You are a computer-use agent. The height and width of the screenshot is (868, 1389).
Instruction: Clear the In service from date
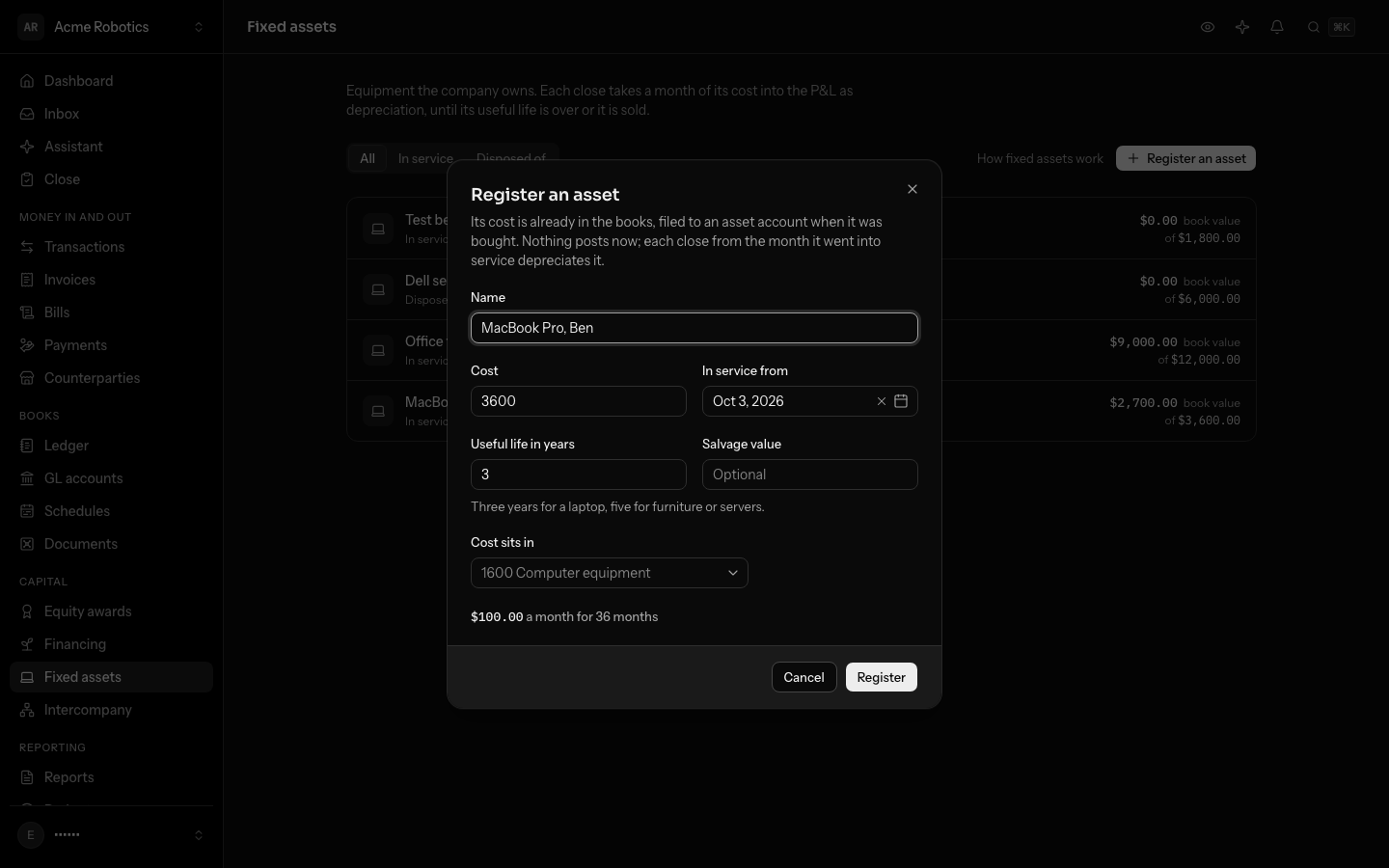click(881, 401)
